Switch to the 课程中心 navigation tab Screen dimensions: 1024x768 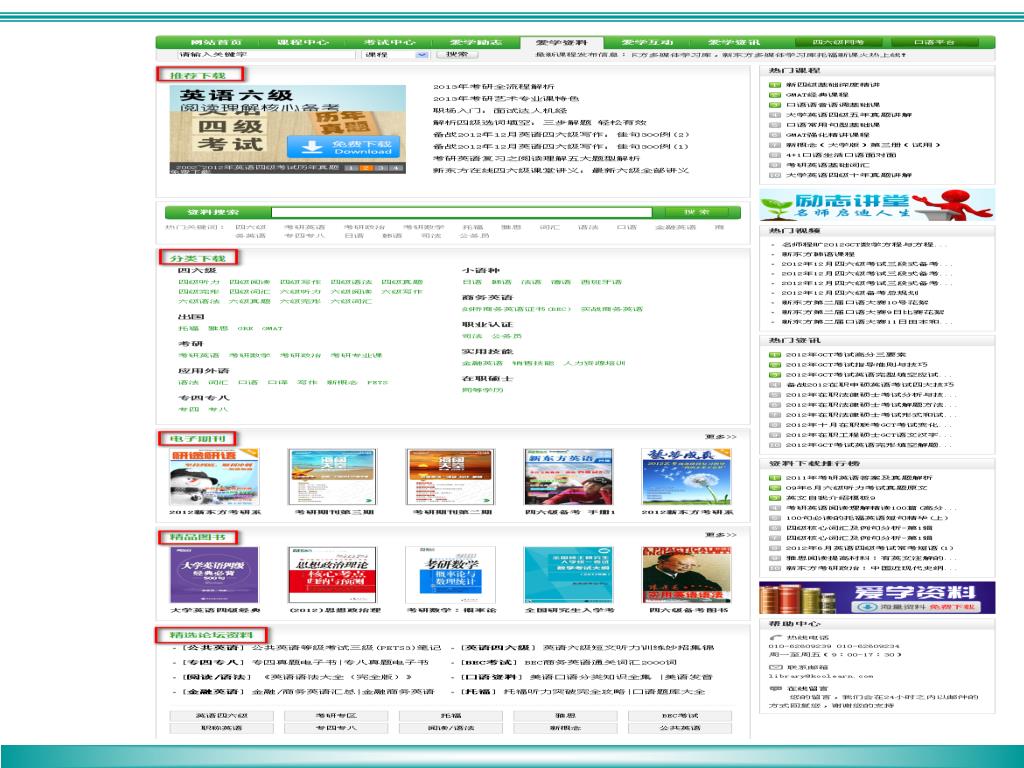click(302, 43)
